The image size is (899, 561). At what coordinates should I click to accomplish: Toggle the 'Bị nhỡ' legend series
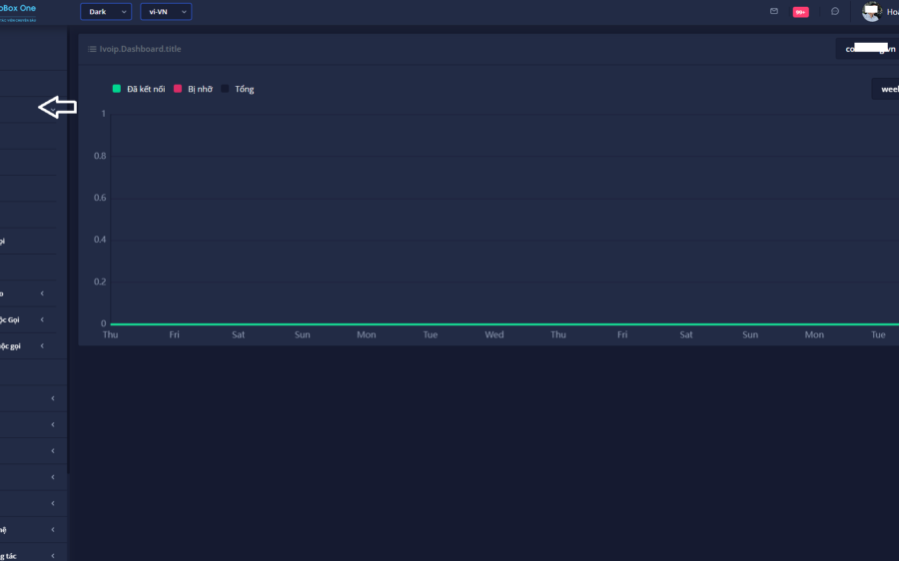point(199,89)
